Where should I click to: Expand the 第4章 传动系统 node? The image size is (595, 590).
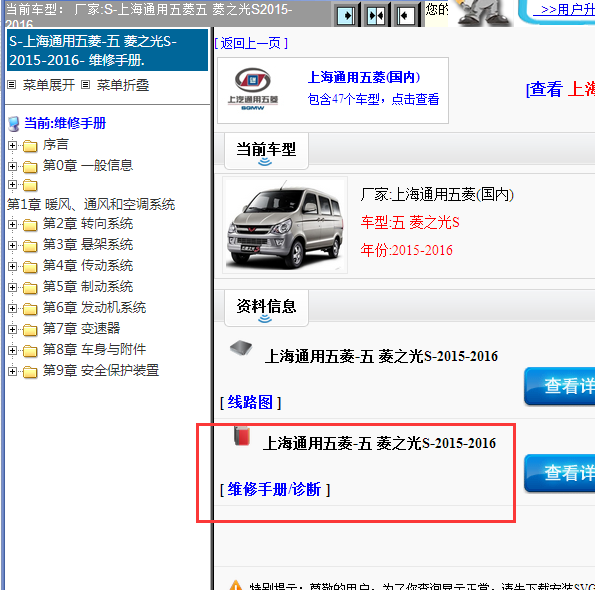click(12, 266)
